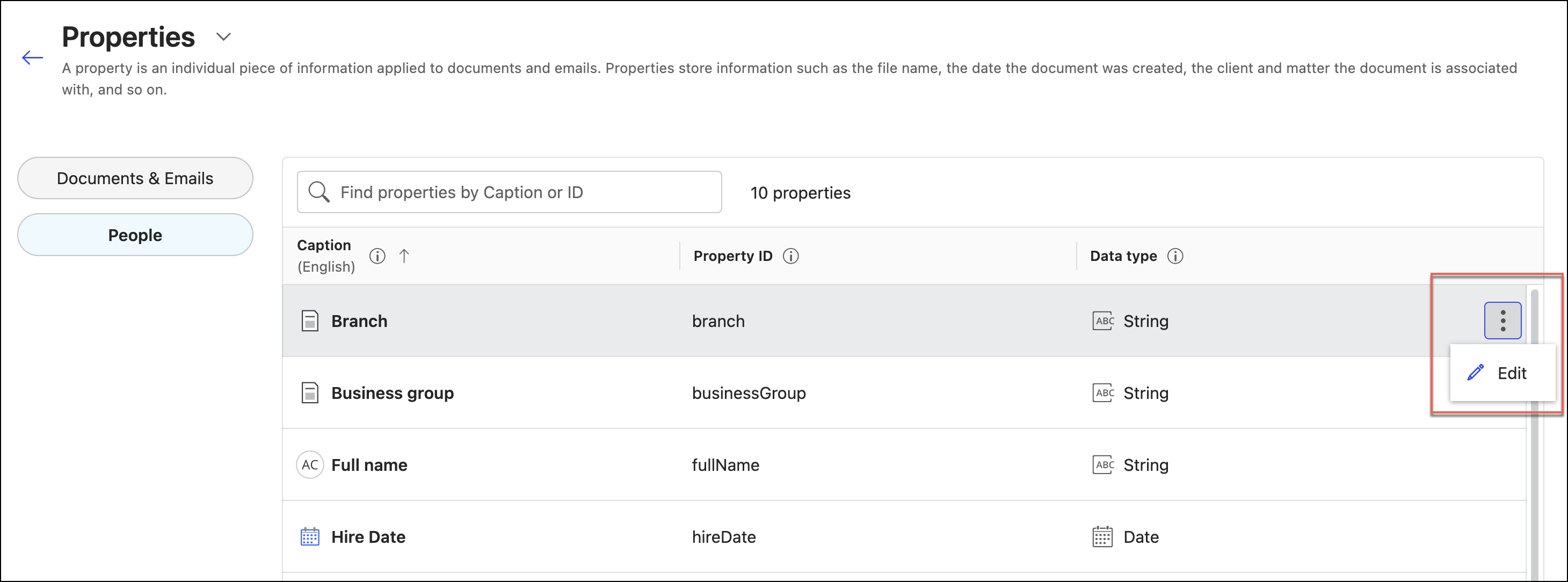
Task: Expand the Properties title dropdown chevron
Action: point(223,37)
